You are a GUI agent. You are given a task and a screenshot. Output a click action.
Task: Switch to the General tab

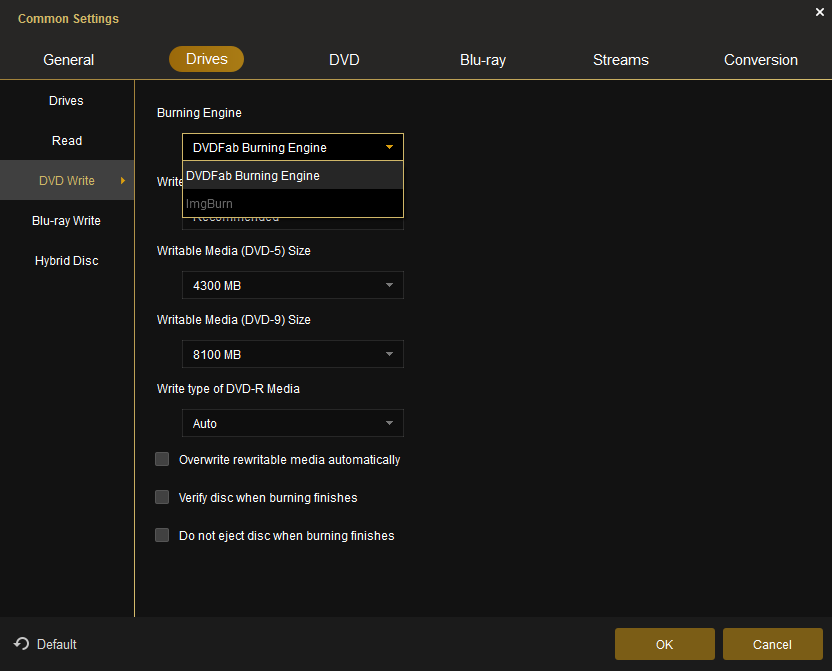[x=68, y=60]
